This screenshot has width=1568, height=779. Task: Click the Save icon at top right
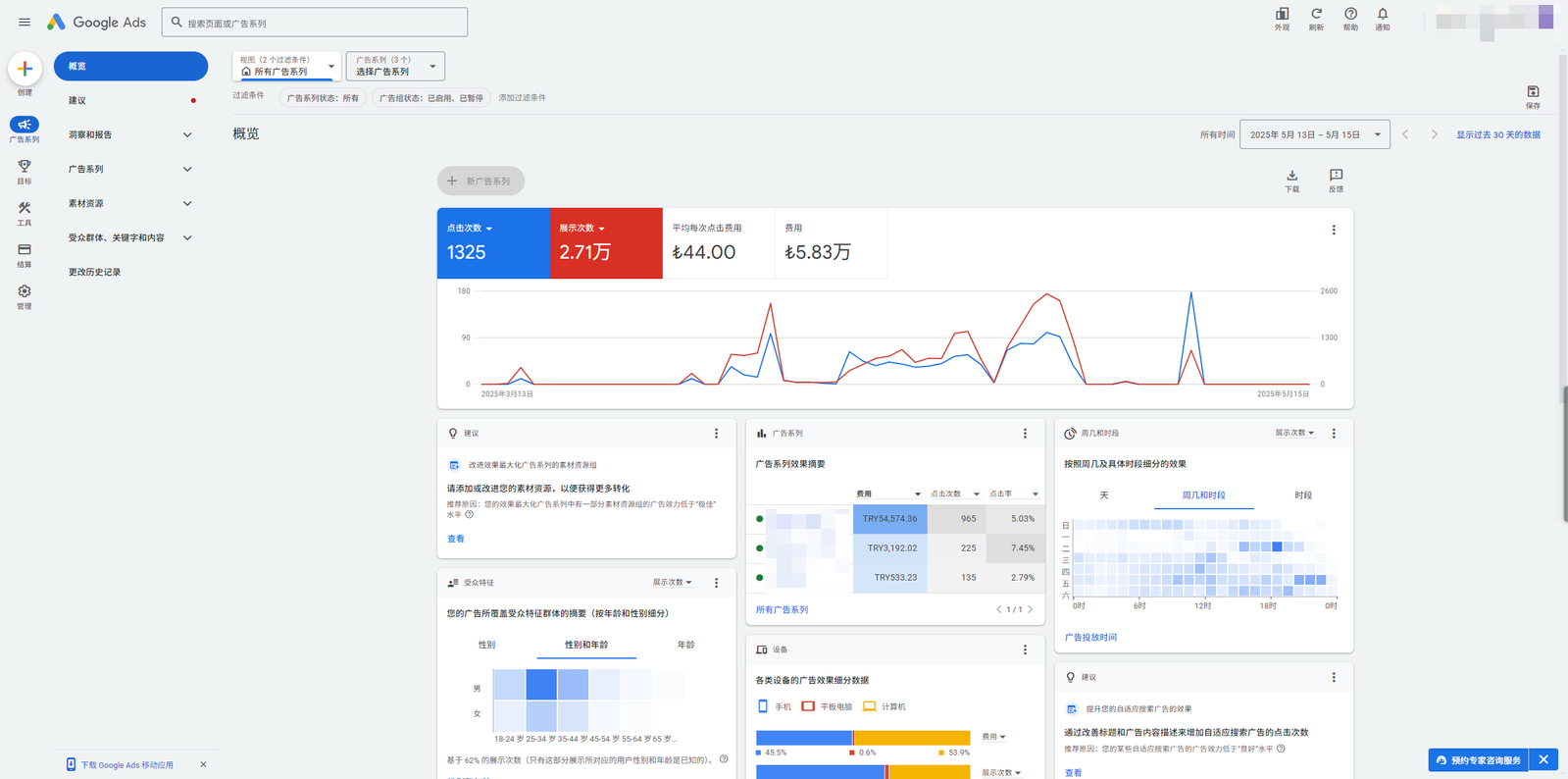[1532, 92]
